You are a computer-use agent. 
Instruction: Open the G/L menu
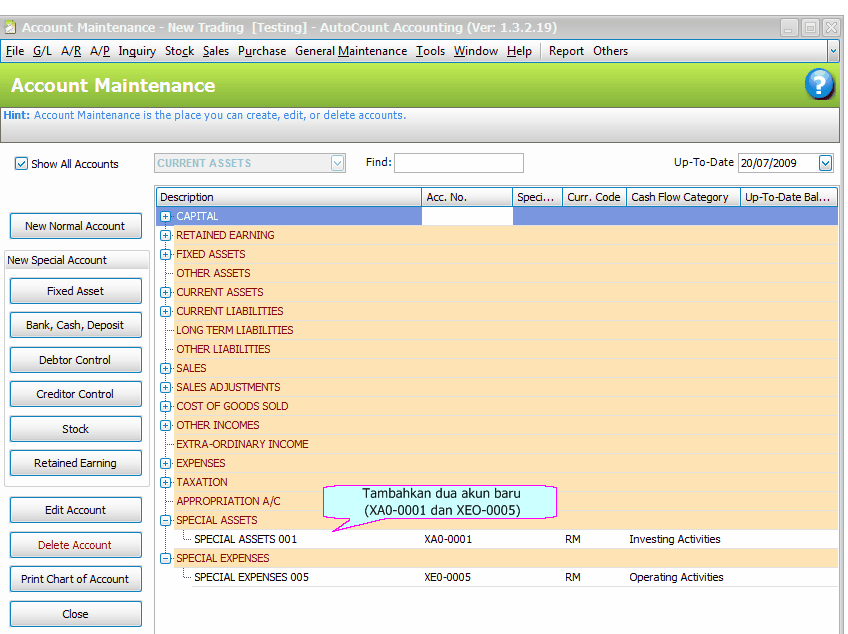tap(42, 51)
